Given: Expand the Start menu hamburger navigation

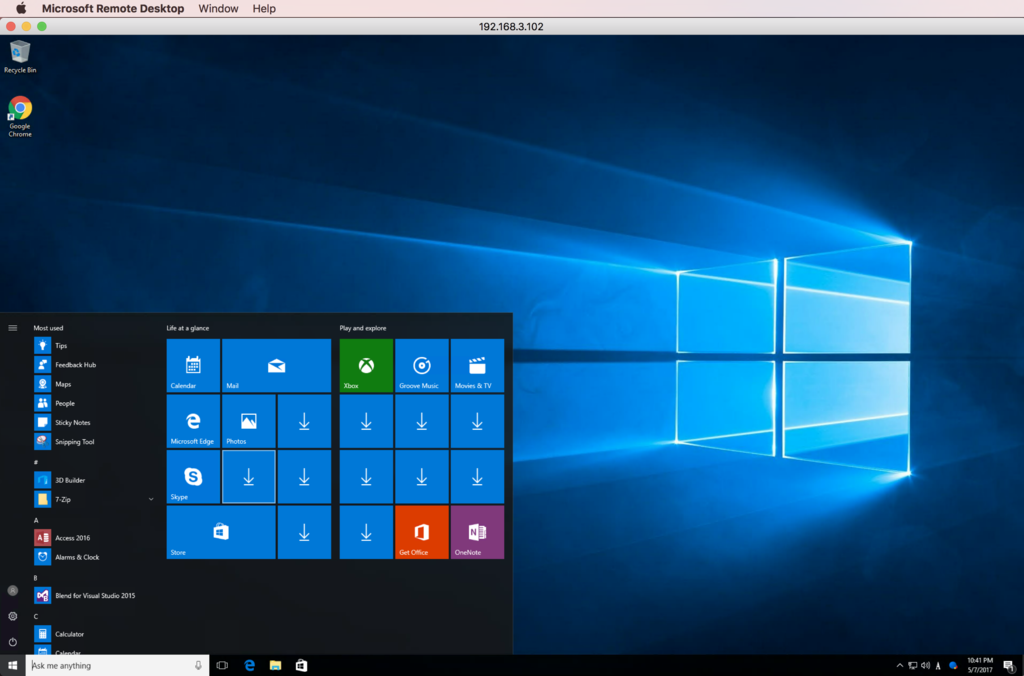Looking at the screenshot, I should point(12,328).
